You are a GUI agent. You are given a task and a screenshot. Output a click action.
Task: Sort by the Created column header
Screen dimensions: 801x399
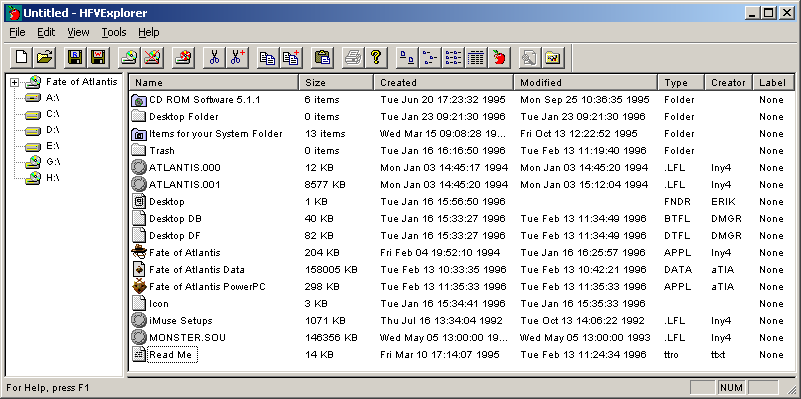point(443,82)
